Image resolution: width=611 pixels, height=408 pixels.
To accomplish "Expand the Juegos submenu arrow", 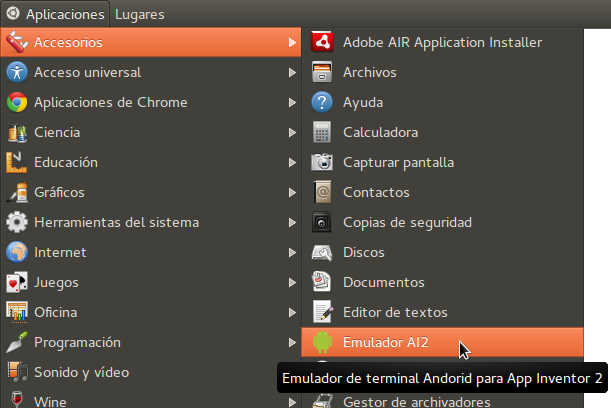I will (292, 282).
